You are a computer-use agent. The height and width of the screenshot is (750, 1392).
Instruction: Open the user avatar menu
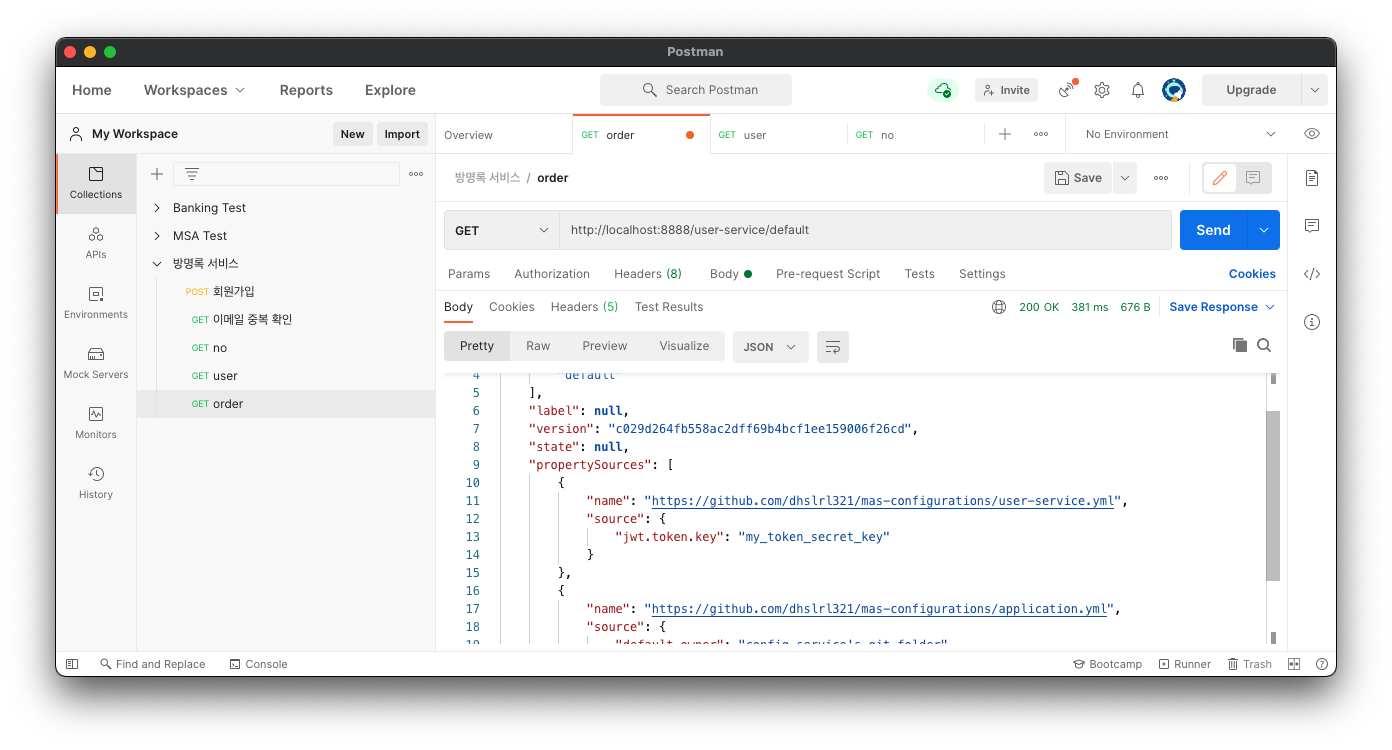pyautogui.click(x=1174, y=90)
